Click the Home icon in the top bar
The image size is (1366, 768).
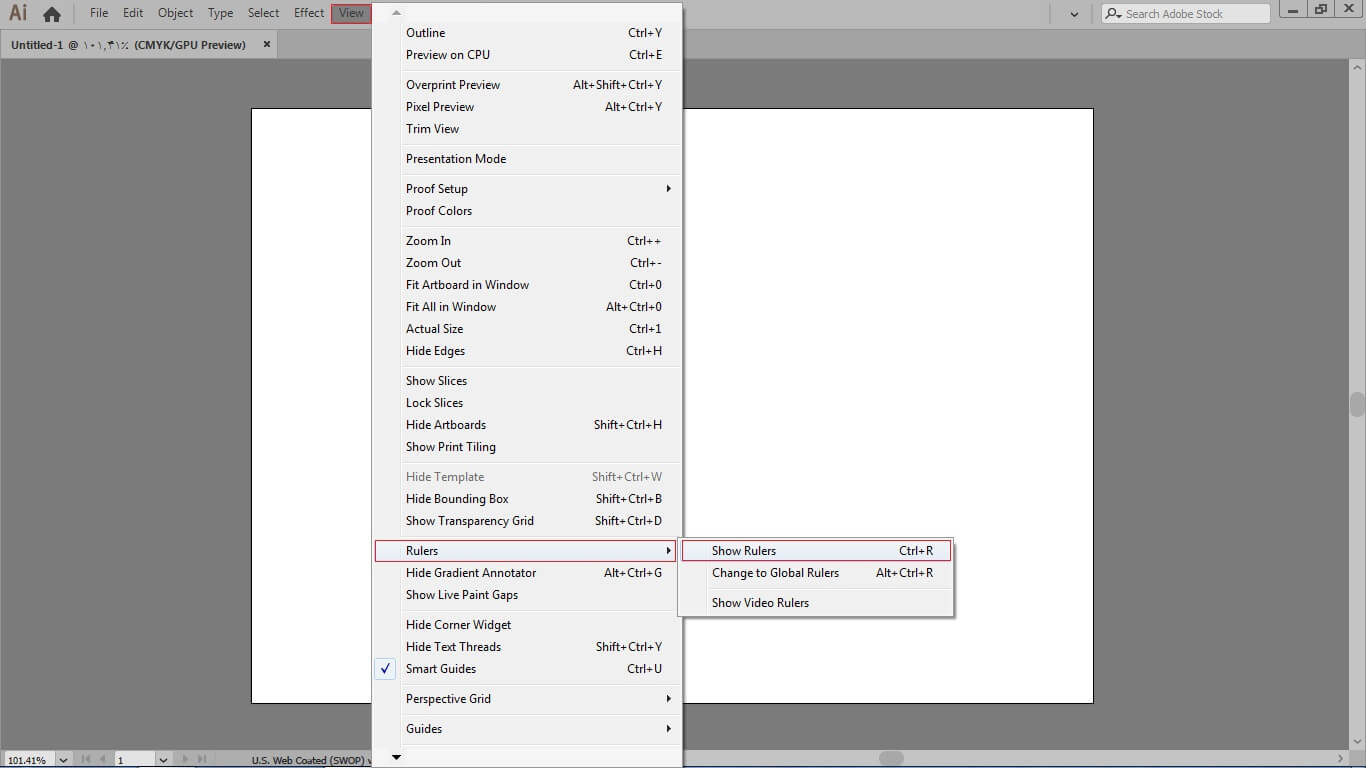(x=52, y=14)
